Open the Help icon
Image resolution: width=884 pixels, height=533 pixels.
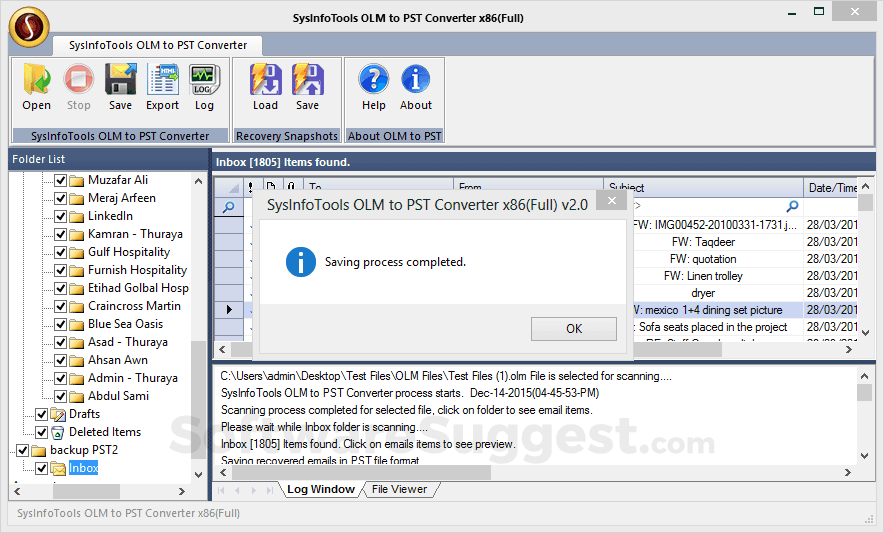tap(373, 80)
